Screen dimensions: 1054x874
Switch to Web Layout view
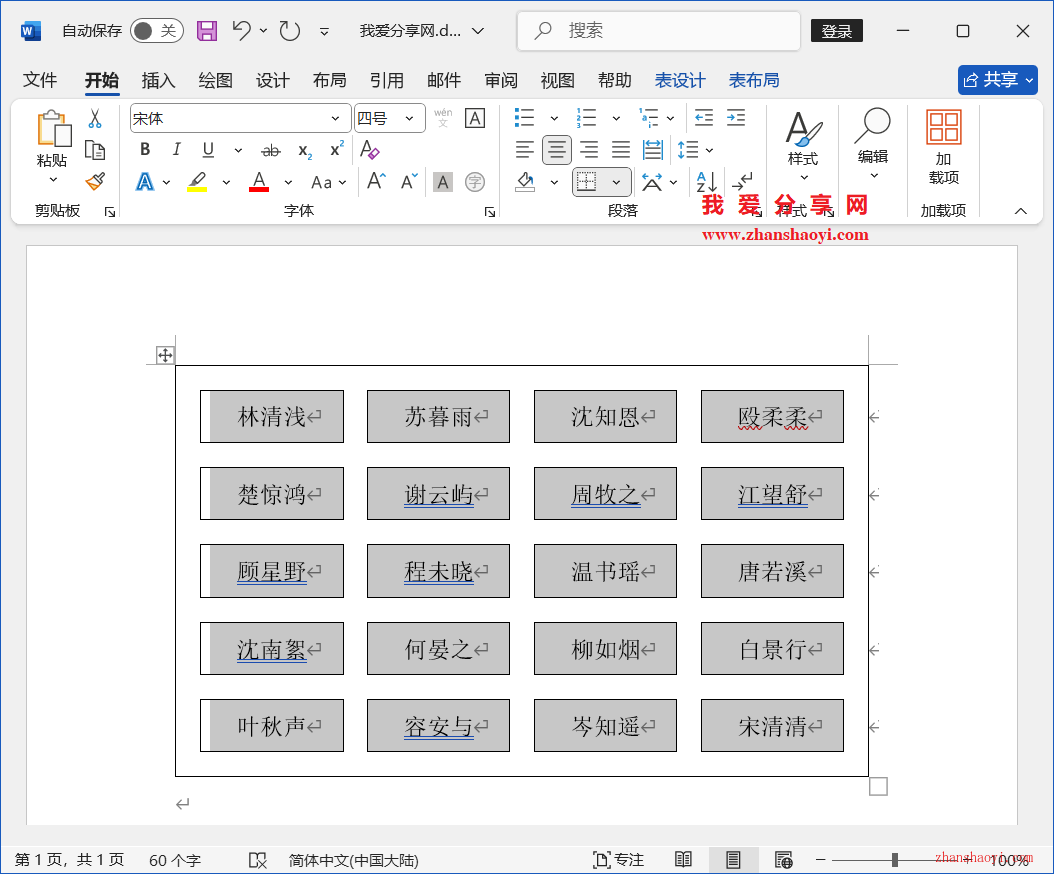[783, 859]
